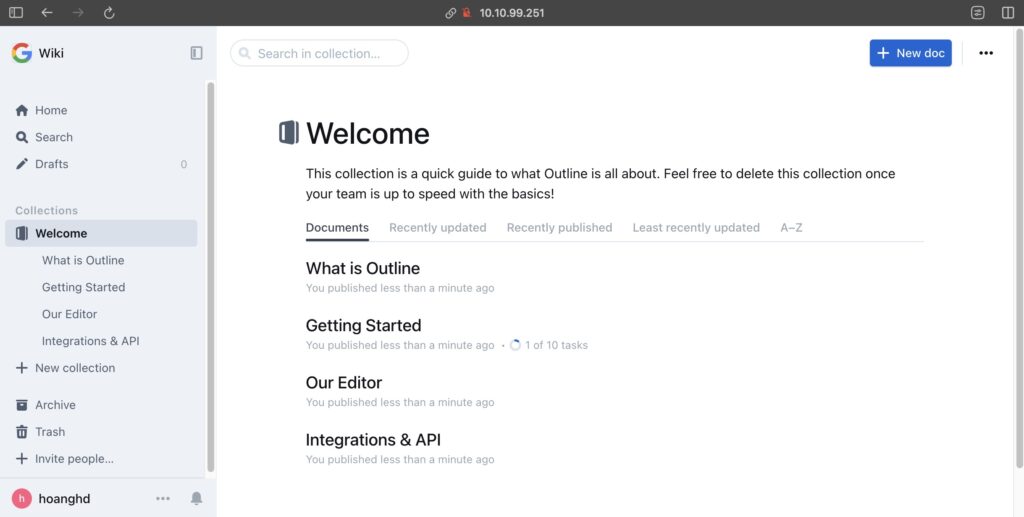Select Our Editor in sidebar tree
This screenshot has height=517, width=1024.
coord(69,314)
